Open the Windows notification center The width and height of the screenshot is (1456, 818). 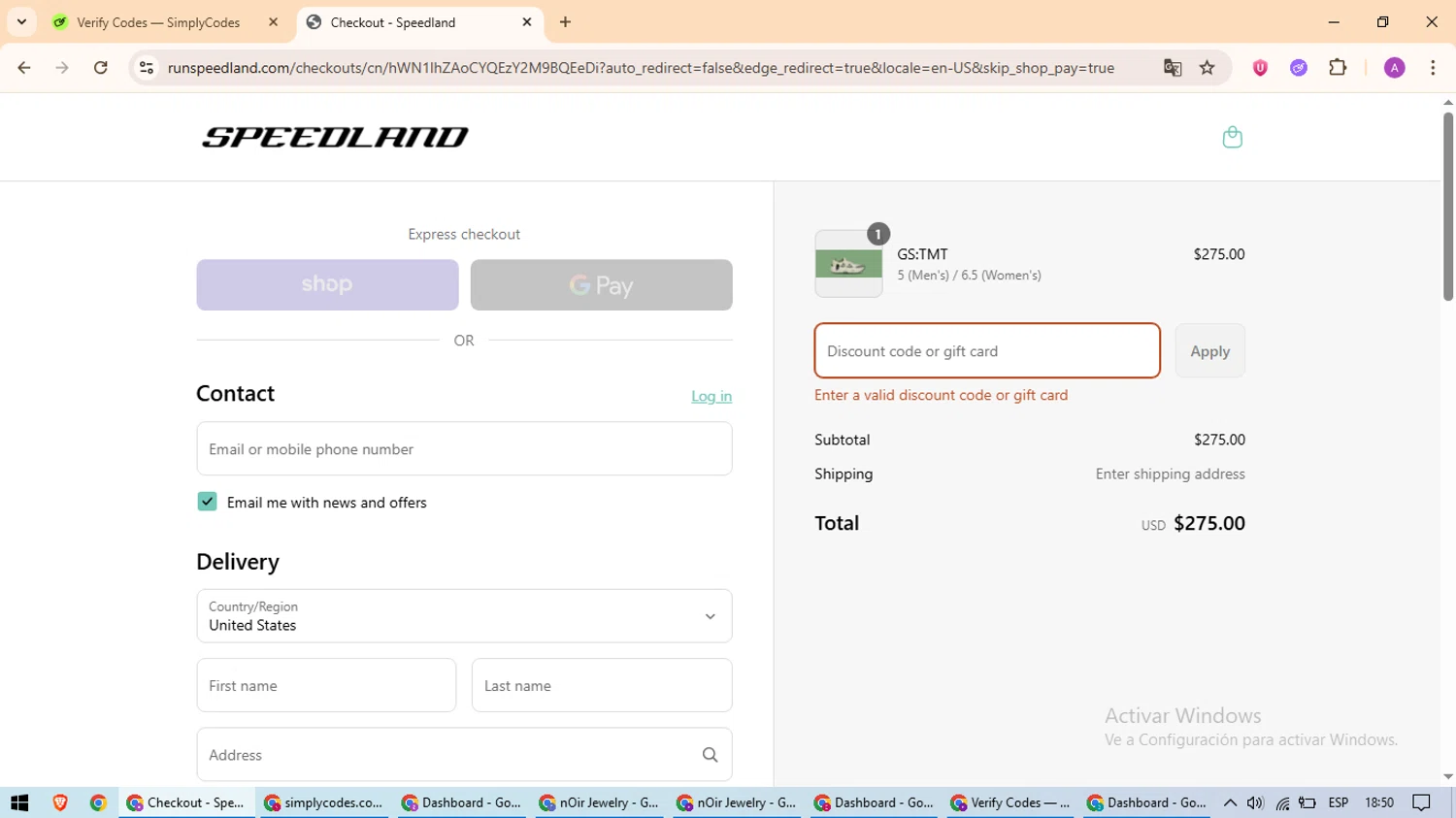point(1422,802)
